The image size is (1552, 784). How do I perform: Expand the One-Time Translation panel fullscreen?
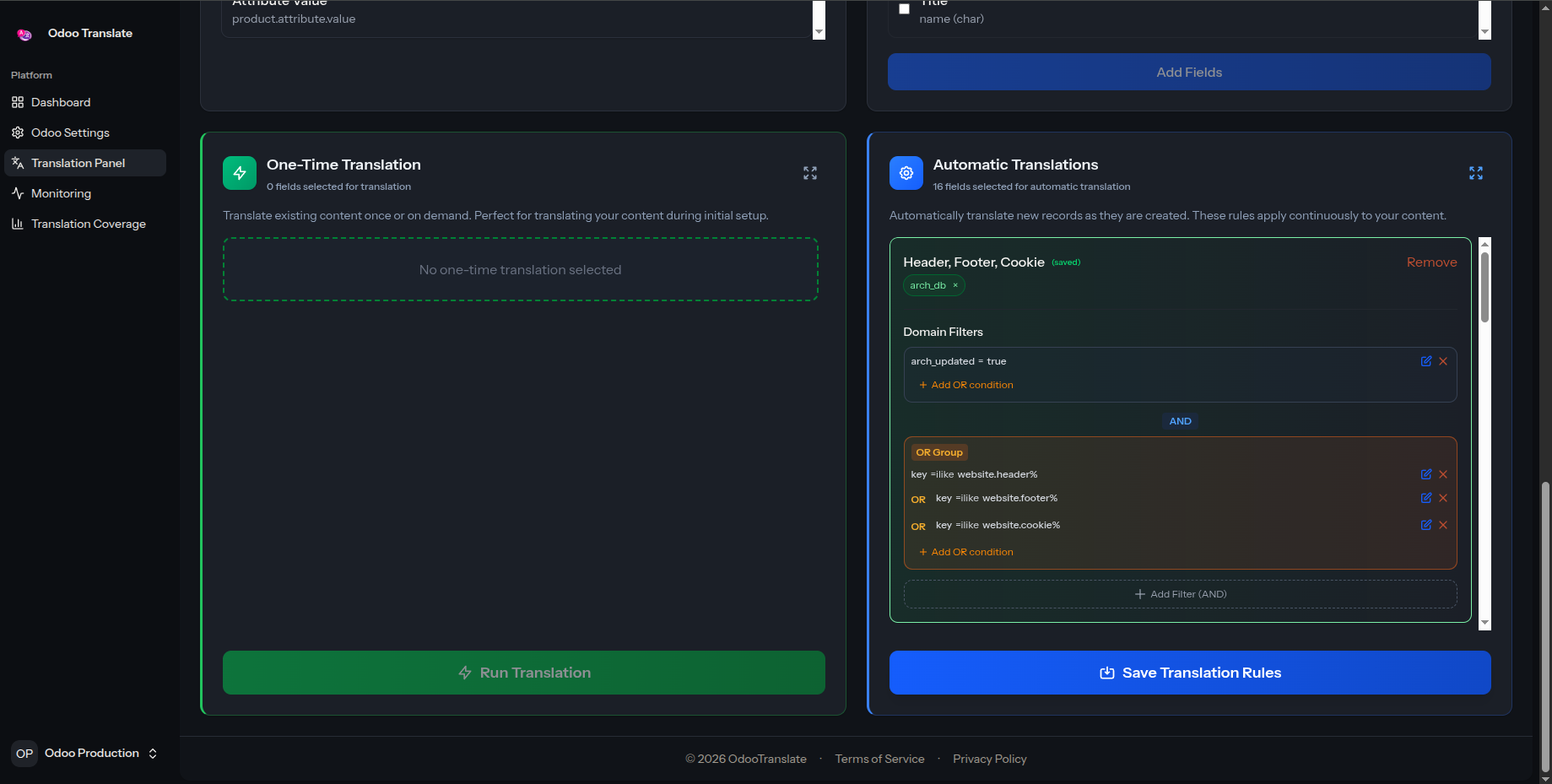[810, 173]
